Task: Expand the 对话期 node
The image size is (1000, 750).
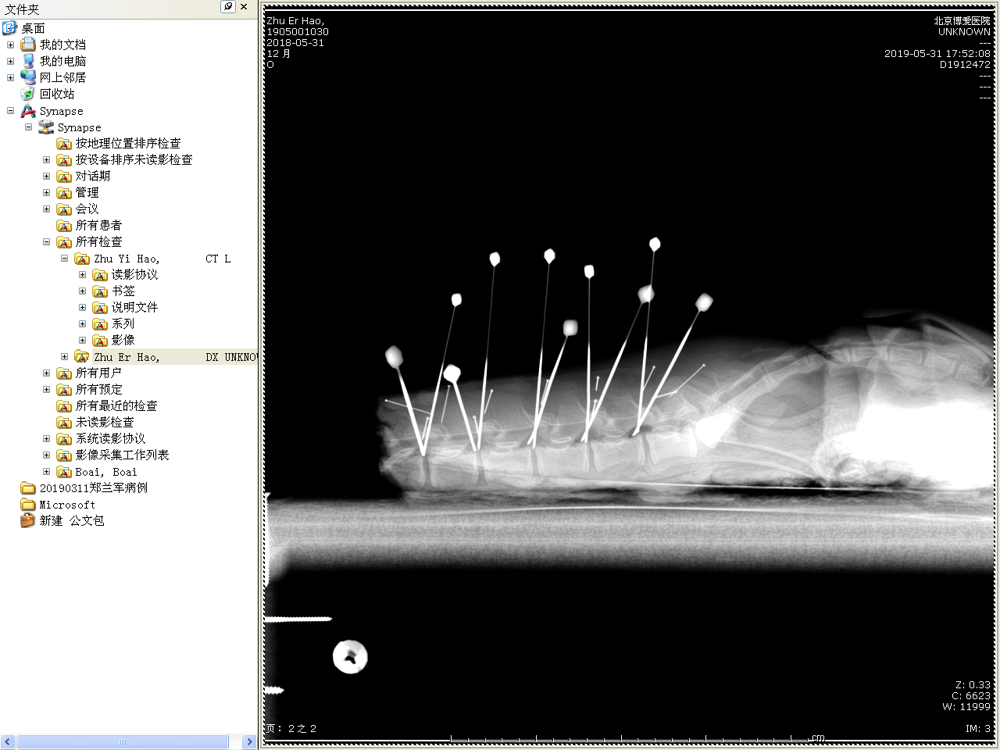Action: pyautogui.click(x=46, y=176)
